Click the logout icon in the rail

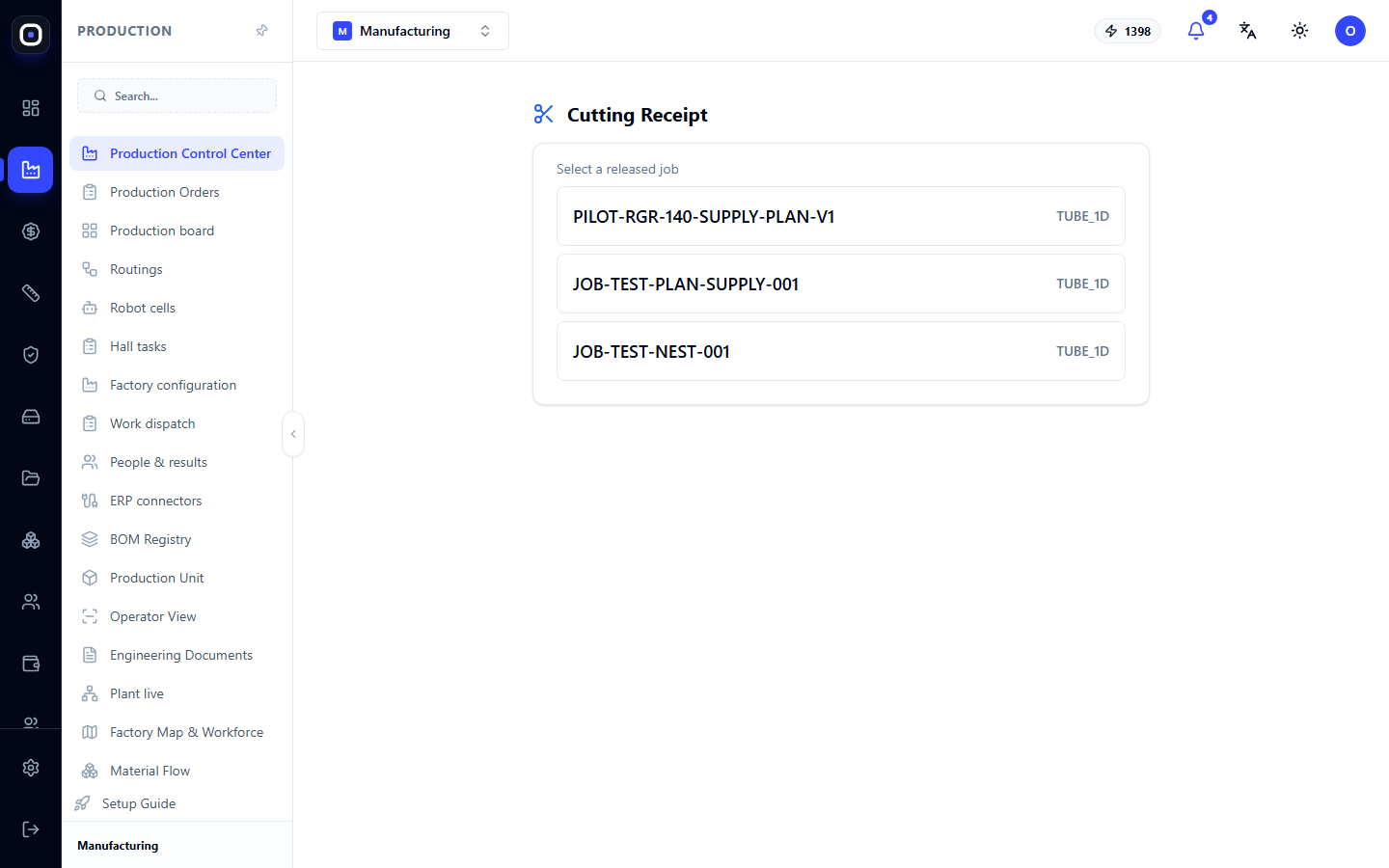[x=31, y=829]
